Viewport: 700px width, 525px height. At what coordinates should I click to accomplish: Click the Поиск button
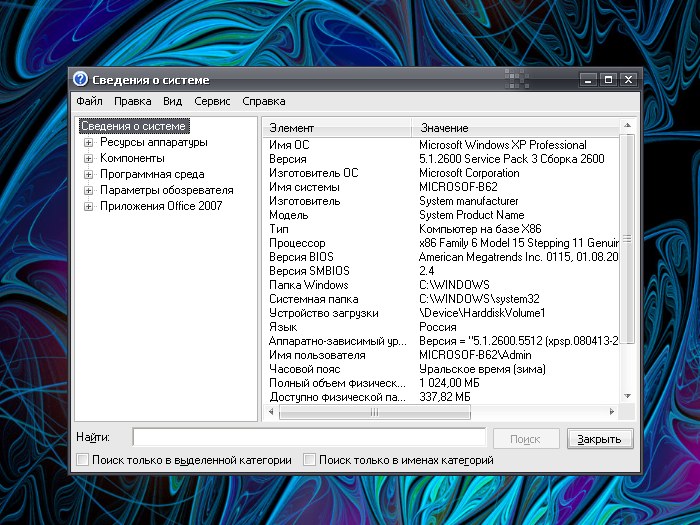pyautogui.click(x=526, y=439)
